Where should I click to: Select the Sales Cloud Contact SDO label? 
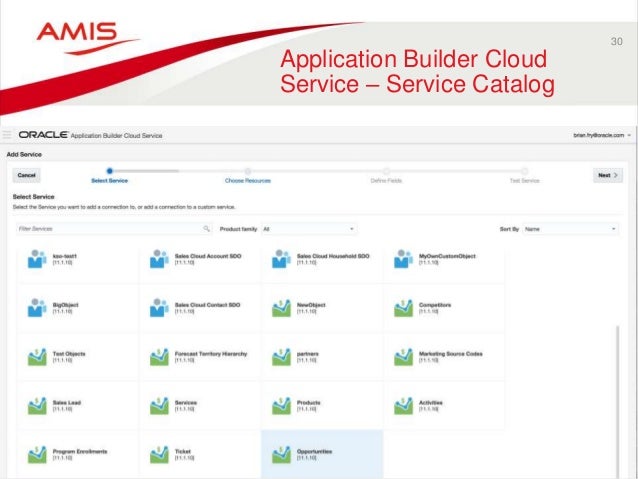(x=208, y=305)
